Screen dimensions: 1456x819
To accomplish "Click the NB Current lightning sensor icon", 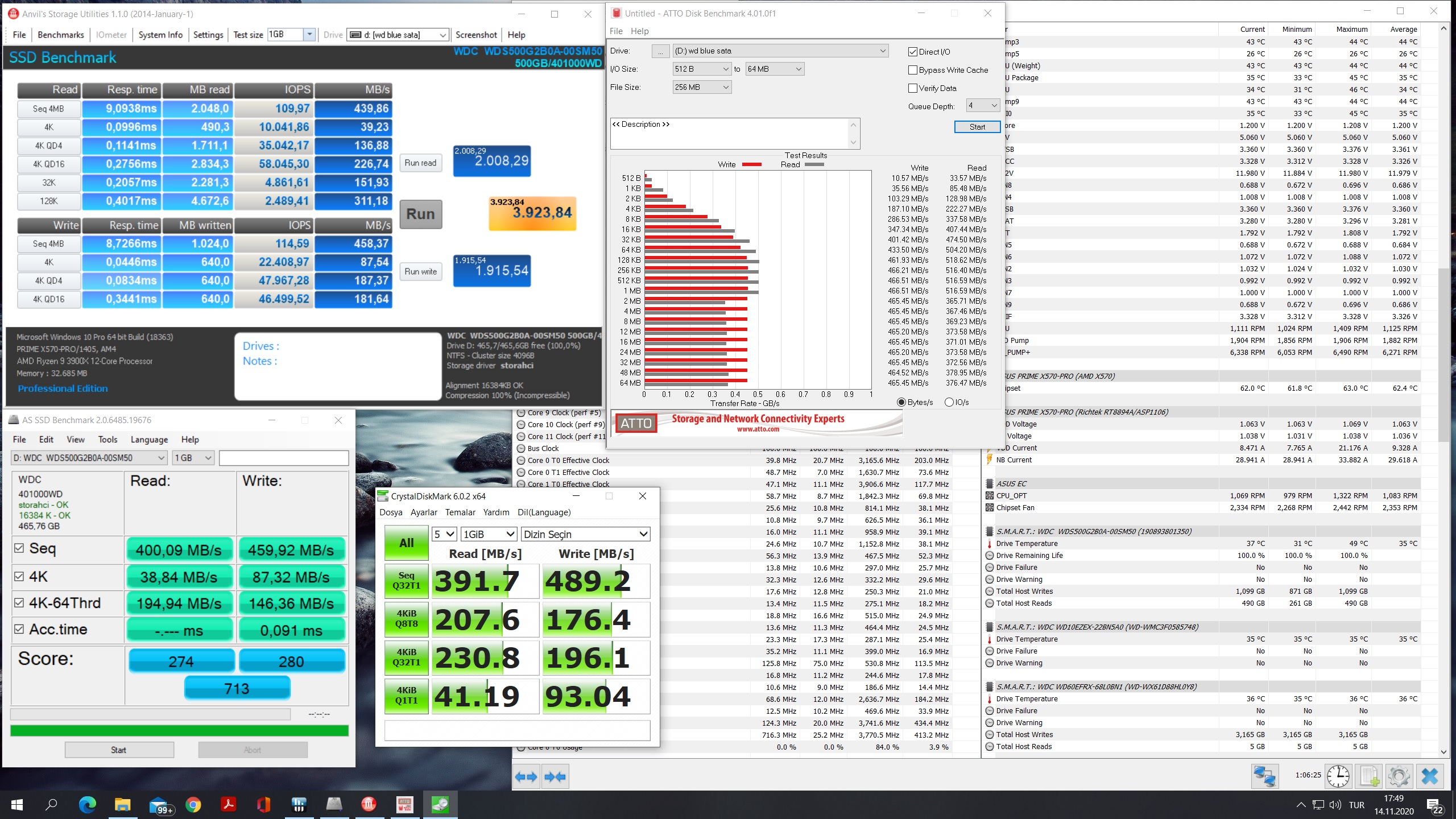I will [x=990, y=460].
